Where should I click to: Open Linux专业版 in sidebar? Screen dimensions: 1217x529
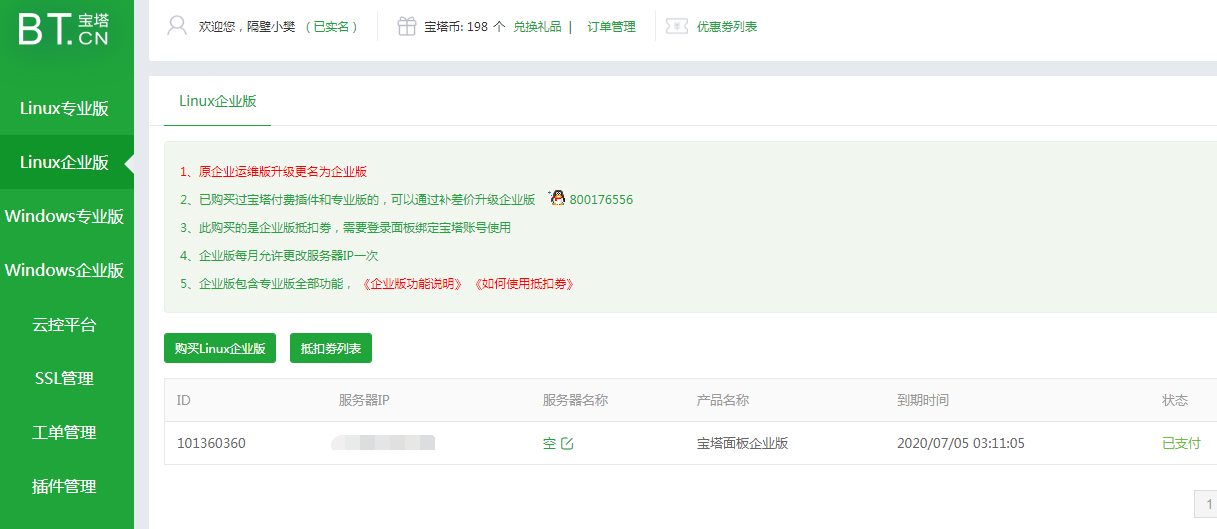click(64, 109)
